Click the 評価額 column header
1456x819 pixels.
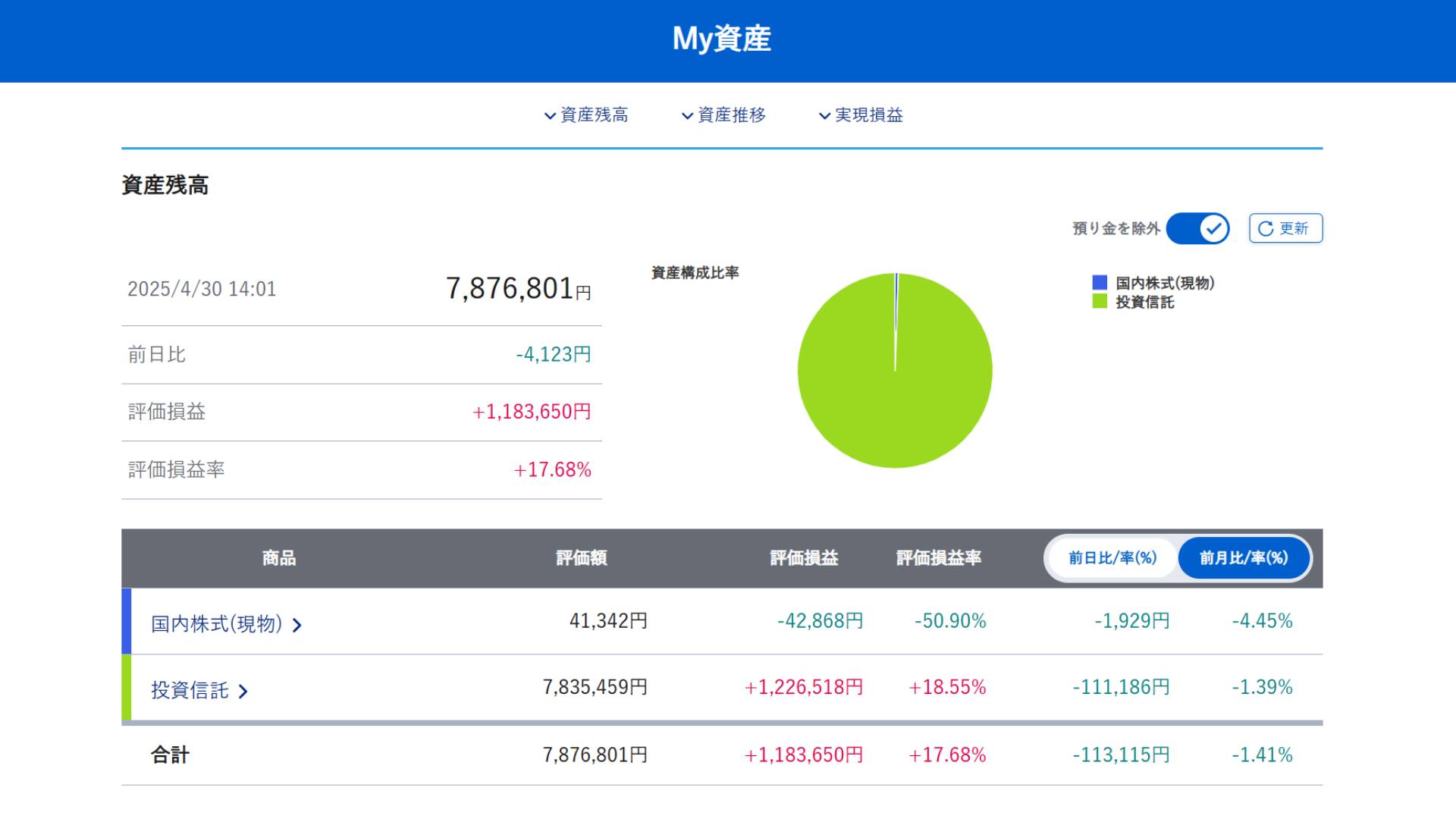pos(582,558)
